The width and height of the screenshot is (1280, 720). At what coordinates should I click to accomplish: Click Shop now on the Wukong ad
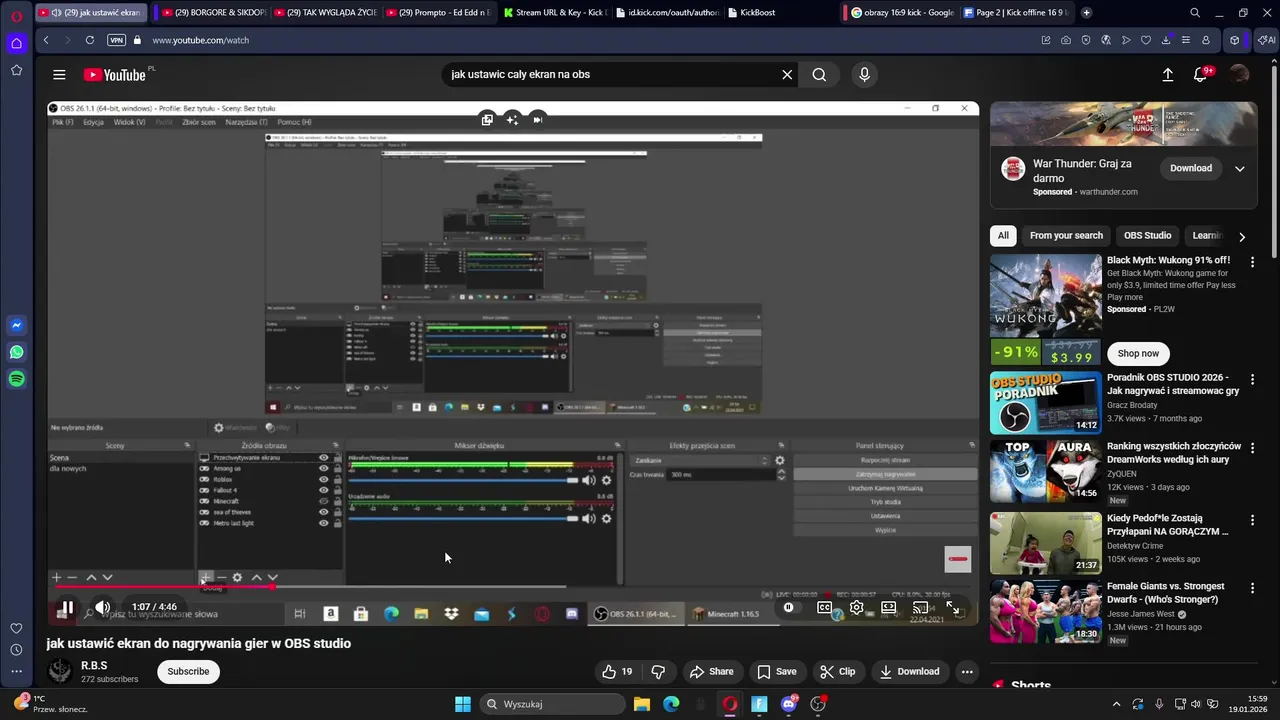click(x=1138, y=353)
